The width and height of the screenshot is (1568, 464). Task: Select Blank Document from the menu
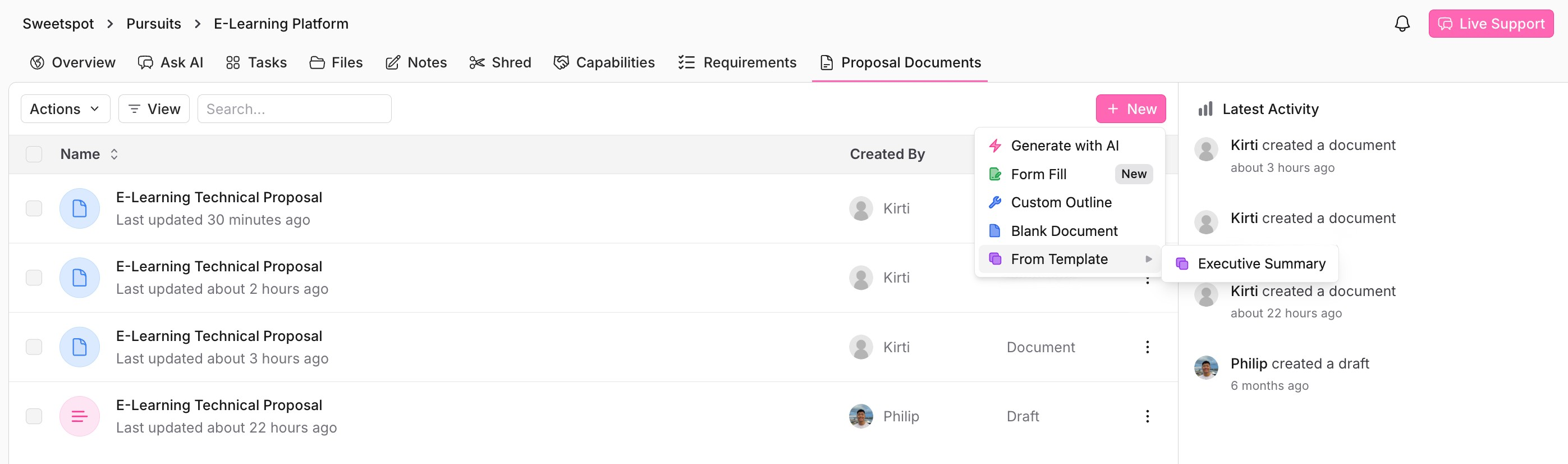click(1063, 231)
